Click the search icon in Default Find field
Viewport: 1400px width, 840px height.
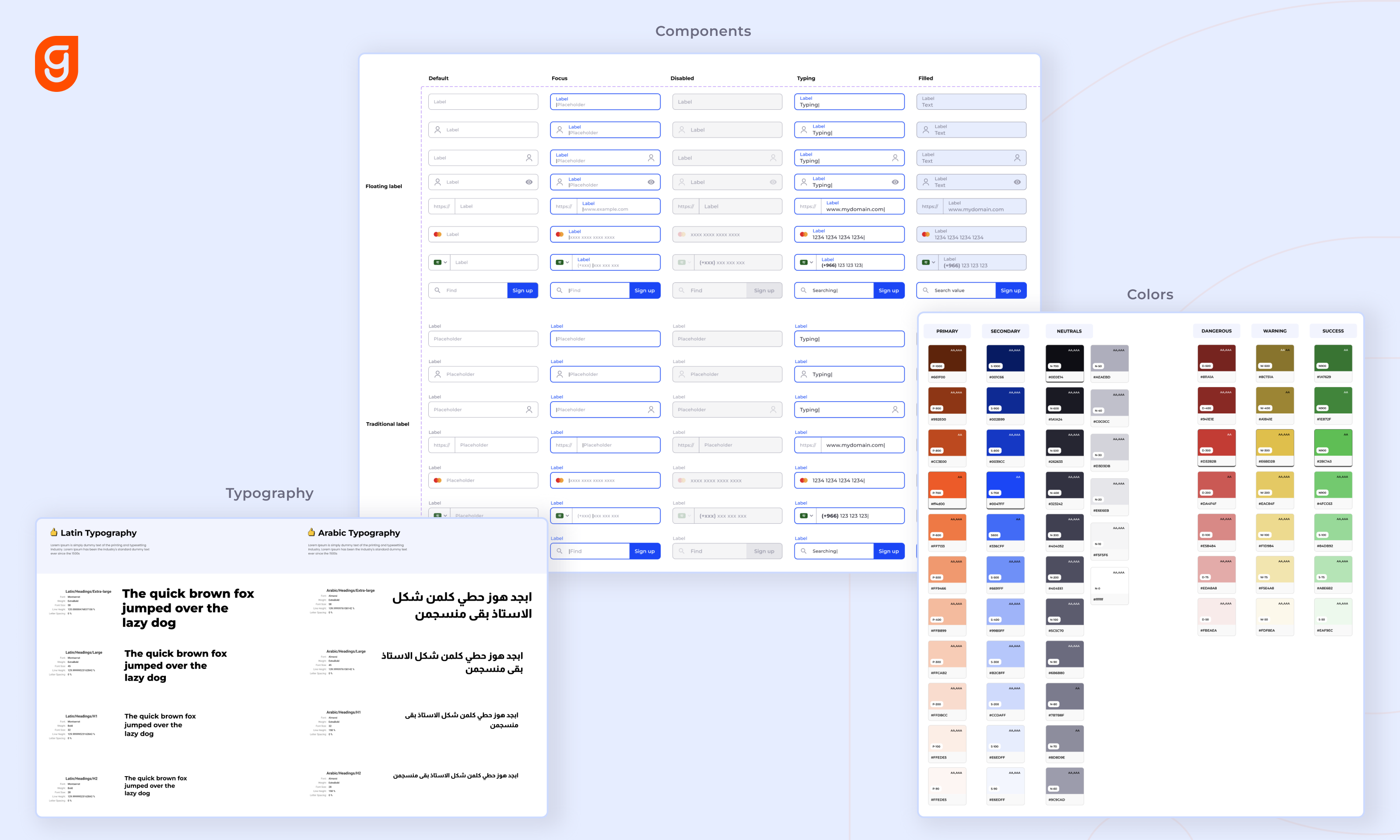(437, 290)
